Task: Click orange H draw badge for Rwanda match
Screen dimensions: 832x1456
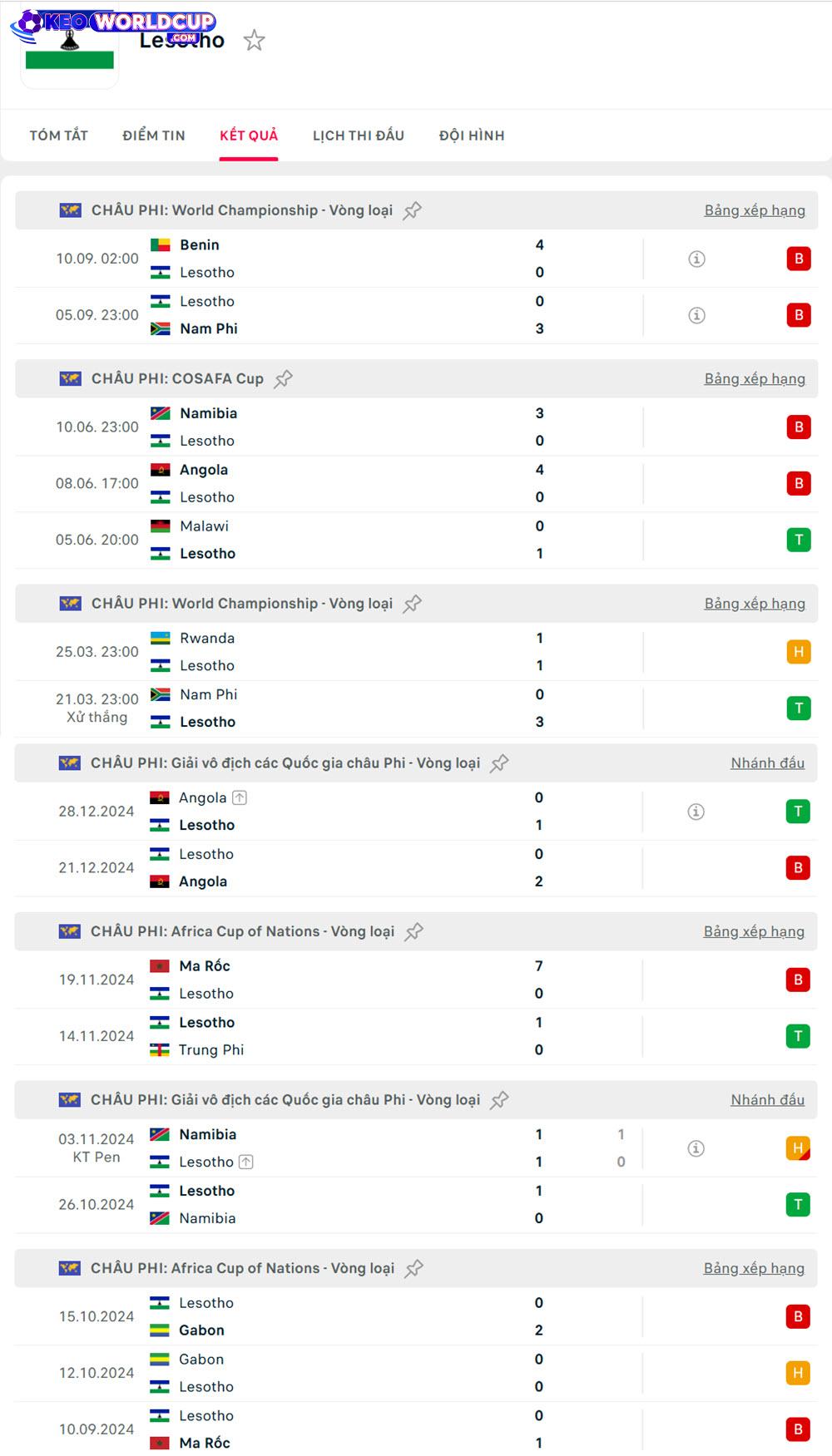Action: tap(799, 652)
